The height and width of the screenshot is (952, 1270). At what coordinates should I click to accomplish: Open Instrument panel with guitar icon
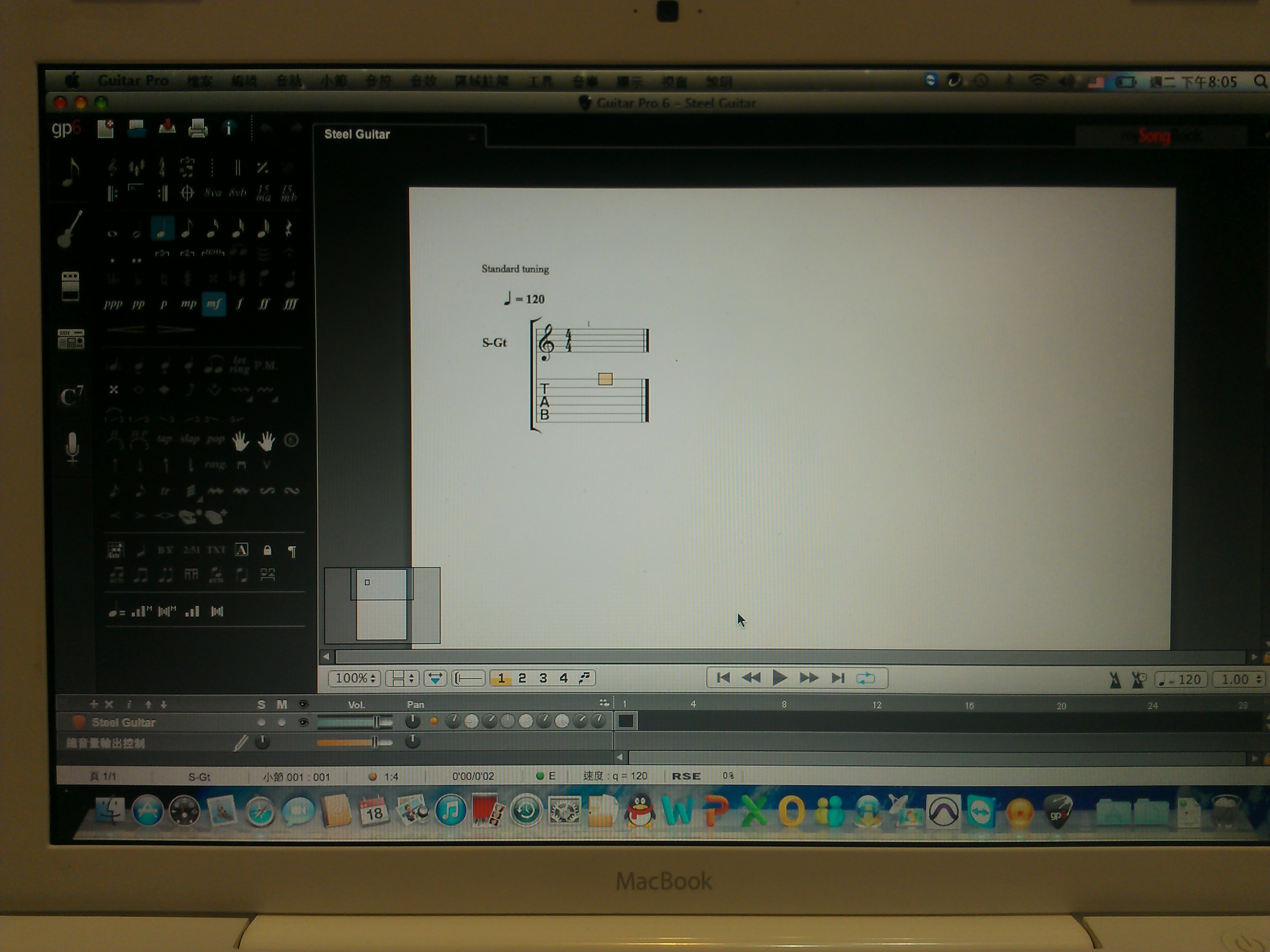(x=70, y=229)
